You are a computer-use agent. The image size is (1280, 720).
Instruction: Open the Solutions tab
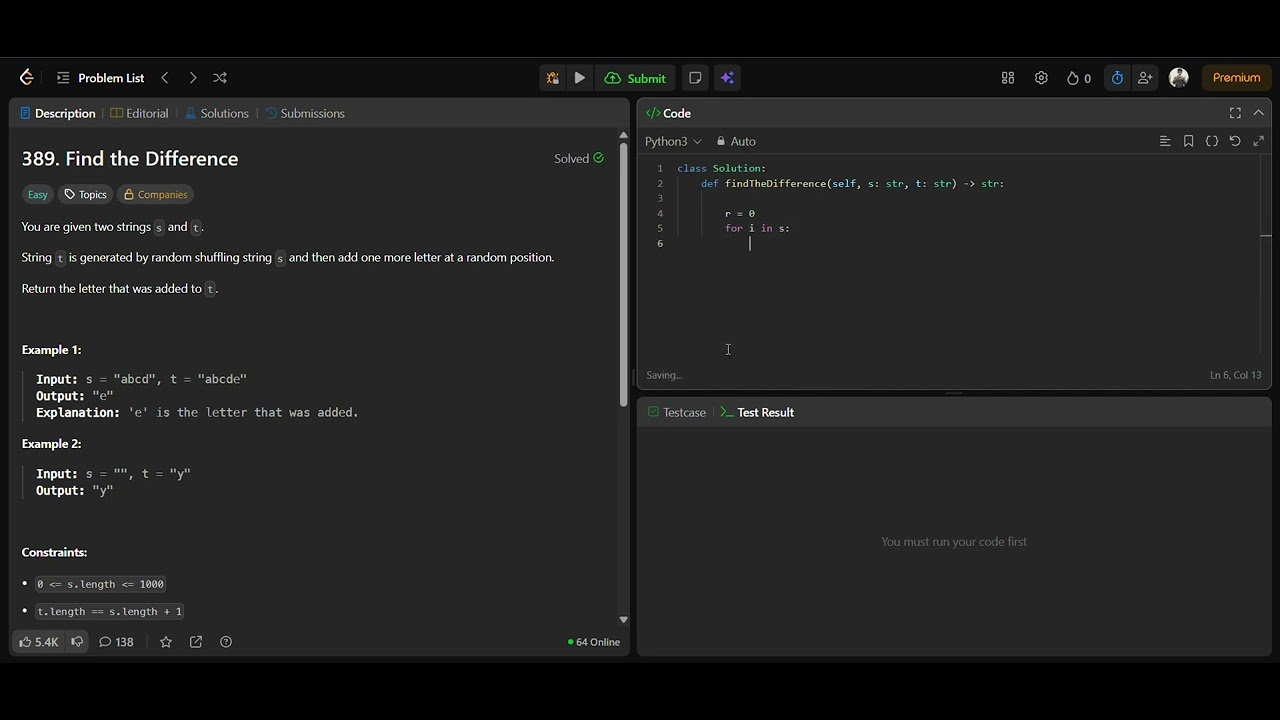pos(217,114)
